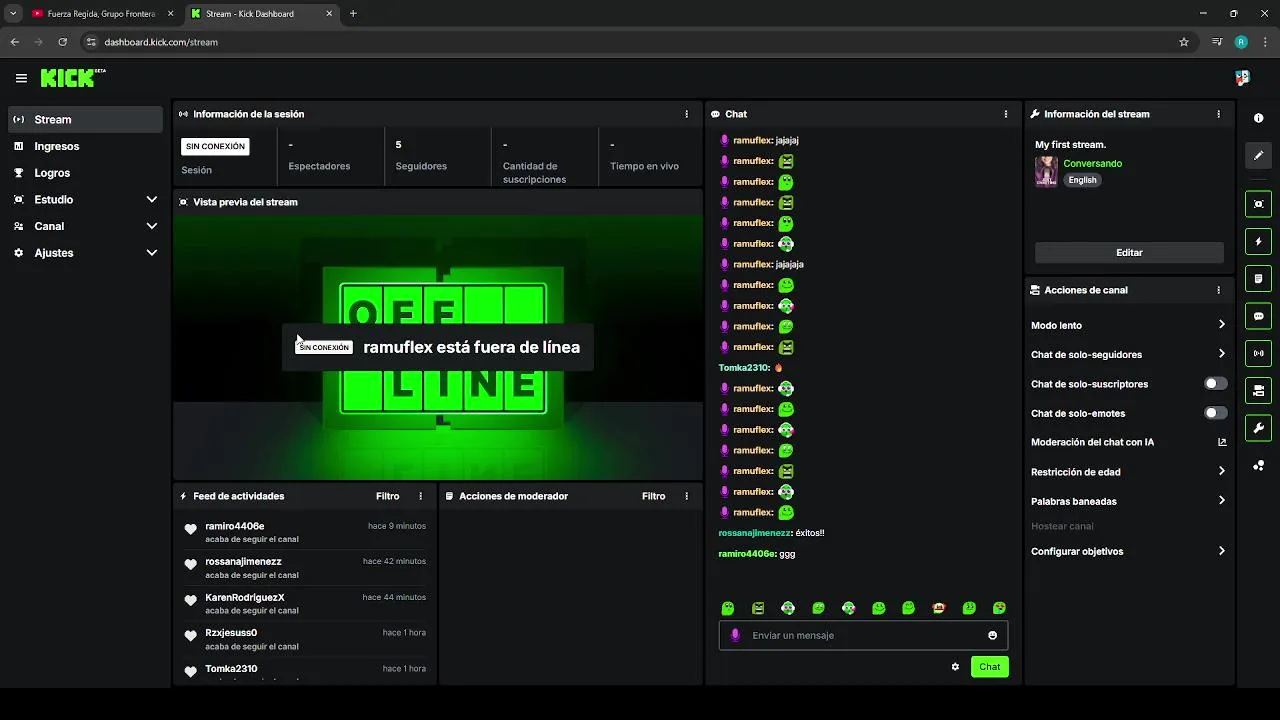Open external link for Moderación del chat con IA
The image size is (1280, 720).
click(1222, 442)
